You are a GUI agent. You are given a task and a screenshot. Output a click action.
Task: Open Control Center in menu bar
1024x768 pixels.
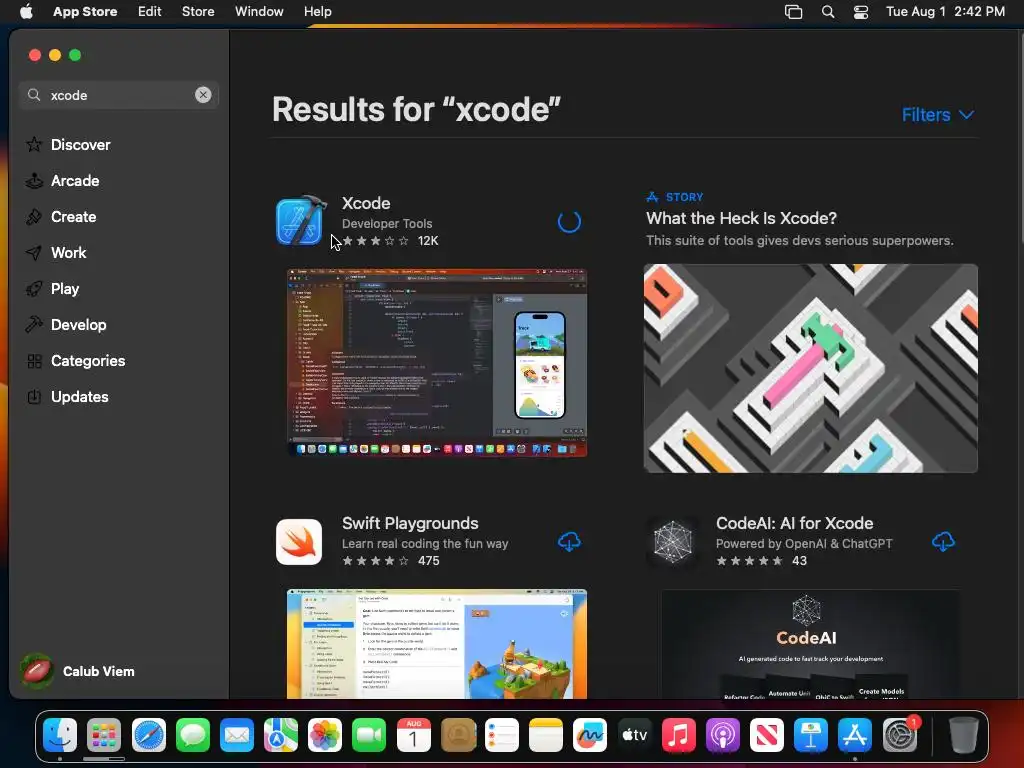coord(861,12)
